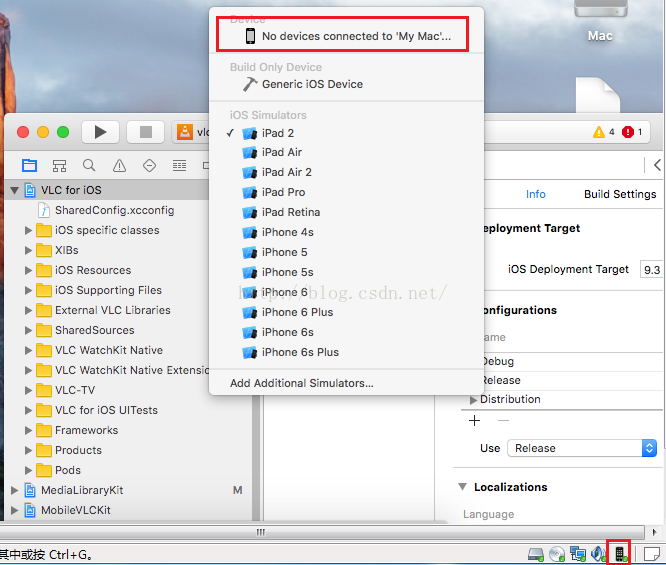Select the Release configuration row
Image resolution: width=666 pixels, height=565 pixels.
point(571,381)
